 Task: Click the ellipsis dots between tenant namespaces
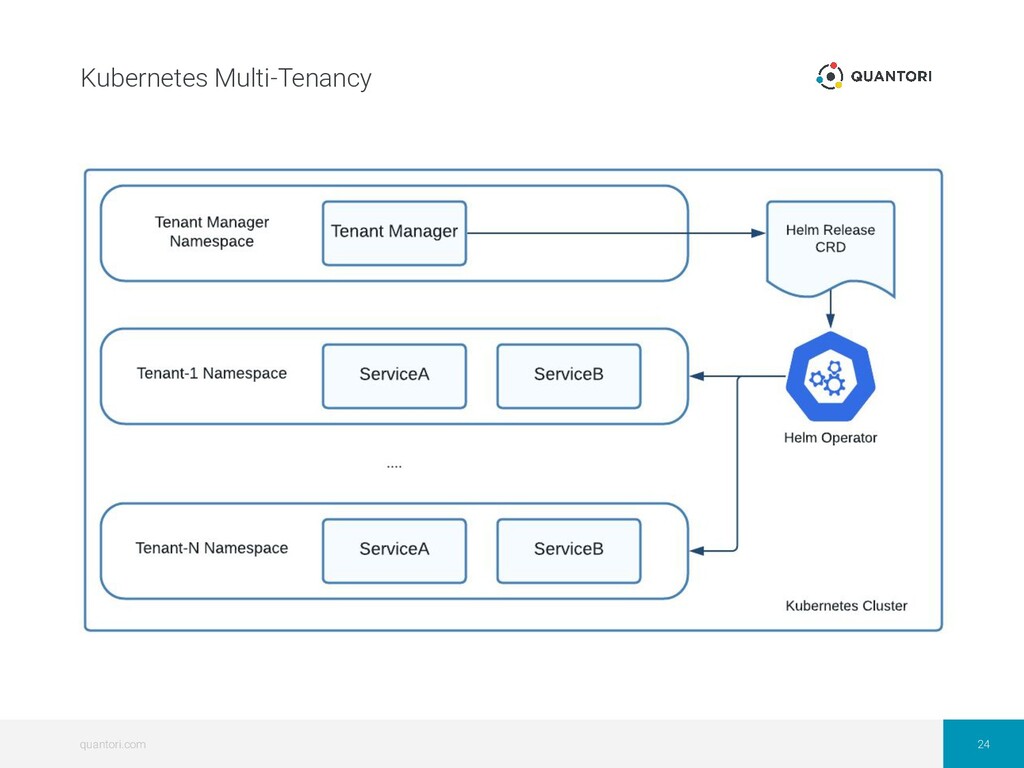(394, 466)
